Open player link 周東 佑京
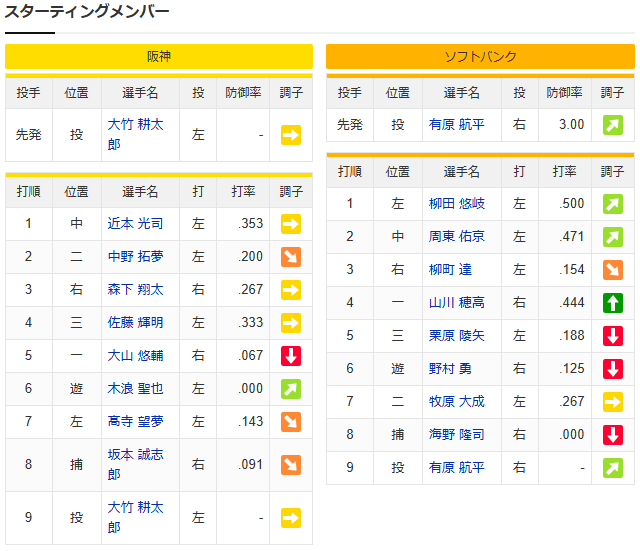640x551 pixels. [x=456, y=237]
